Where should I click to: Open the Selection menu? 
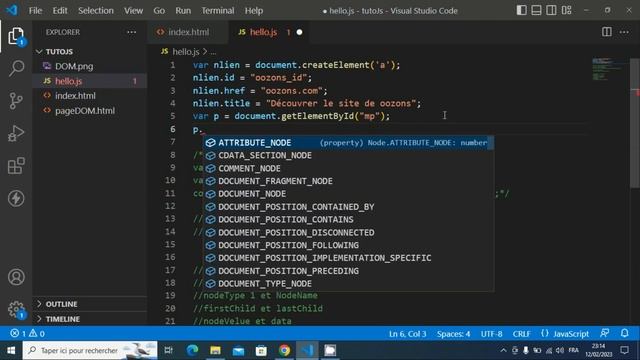[x=96, y=11]
